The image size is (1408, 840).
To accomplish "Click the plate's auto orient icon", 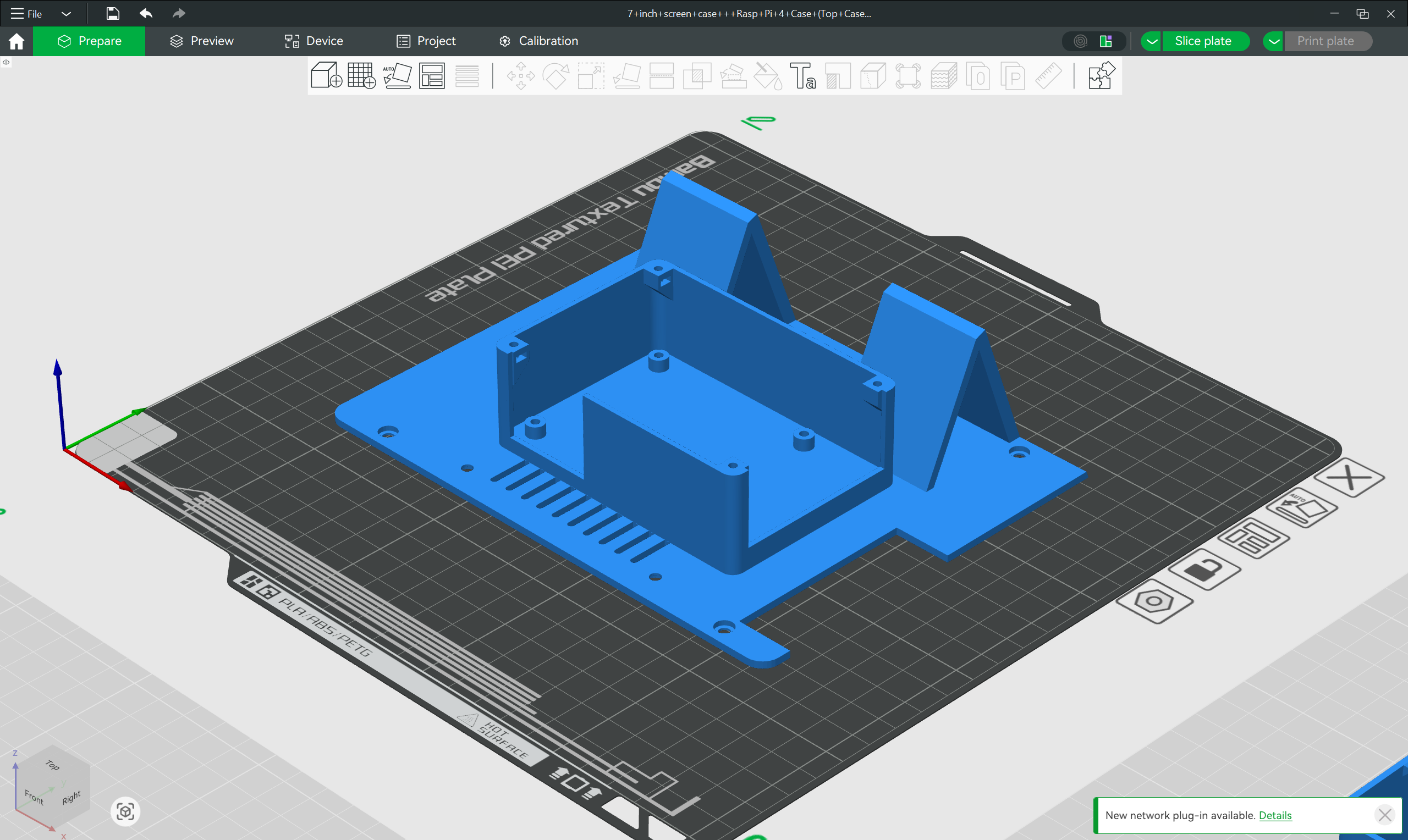I will [x=1301, y=508].
